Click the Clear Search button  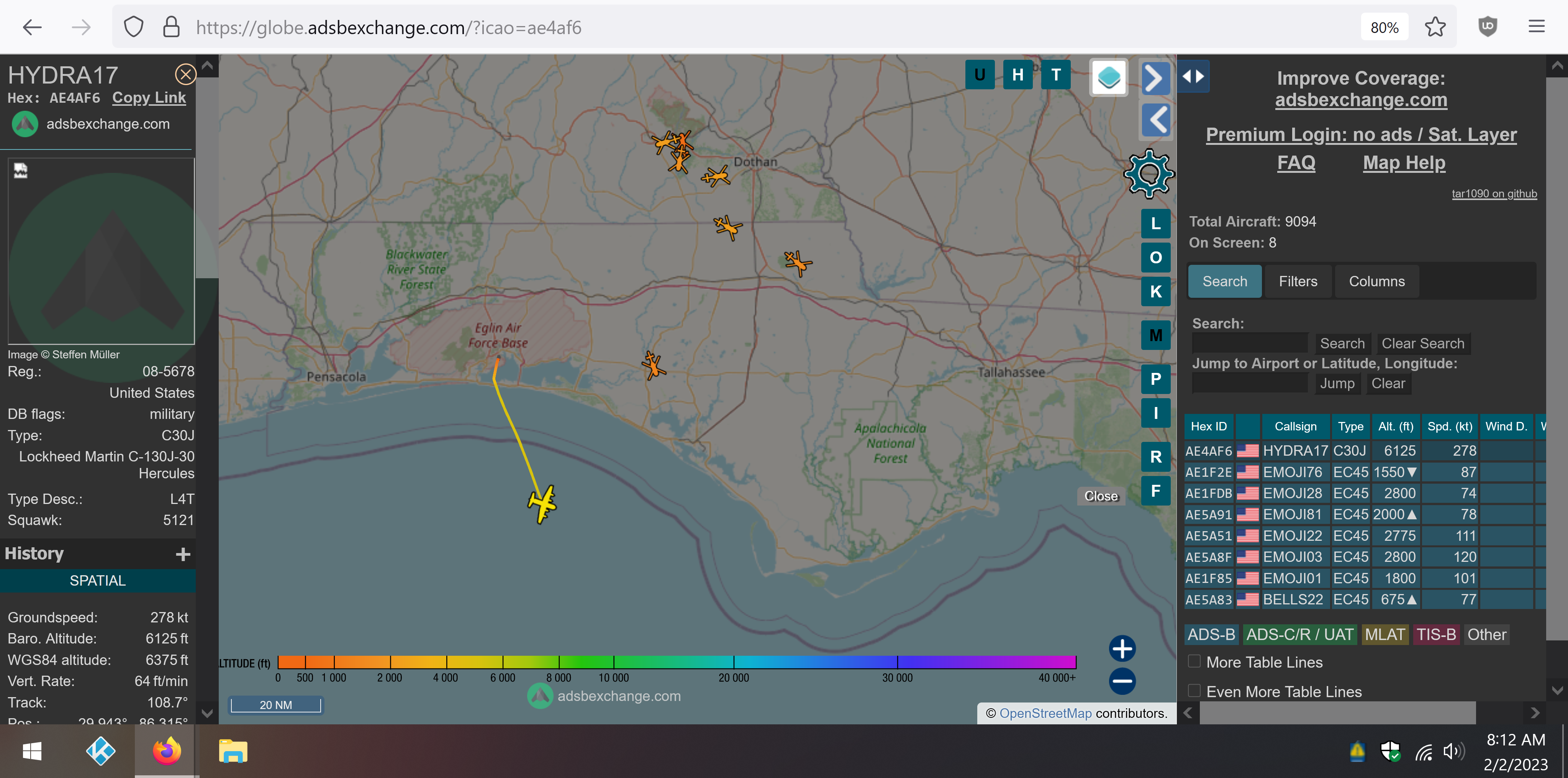click(x=1422, y=343)
